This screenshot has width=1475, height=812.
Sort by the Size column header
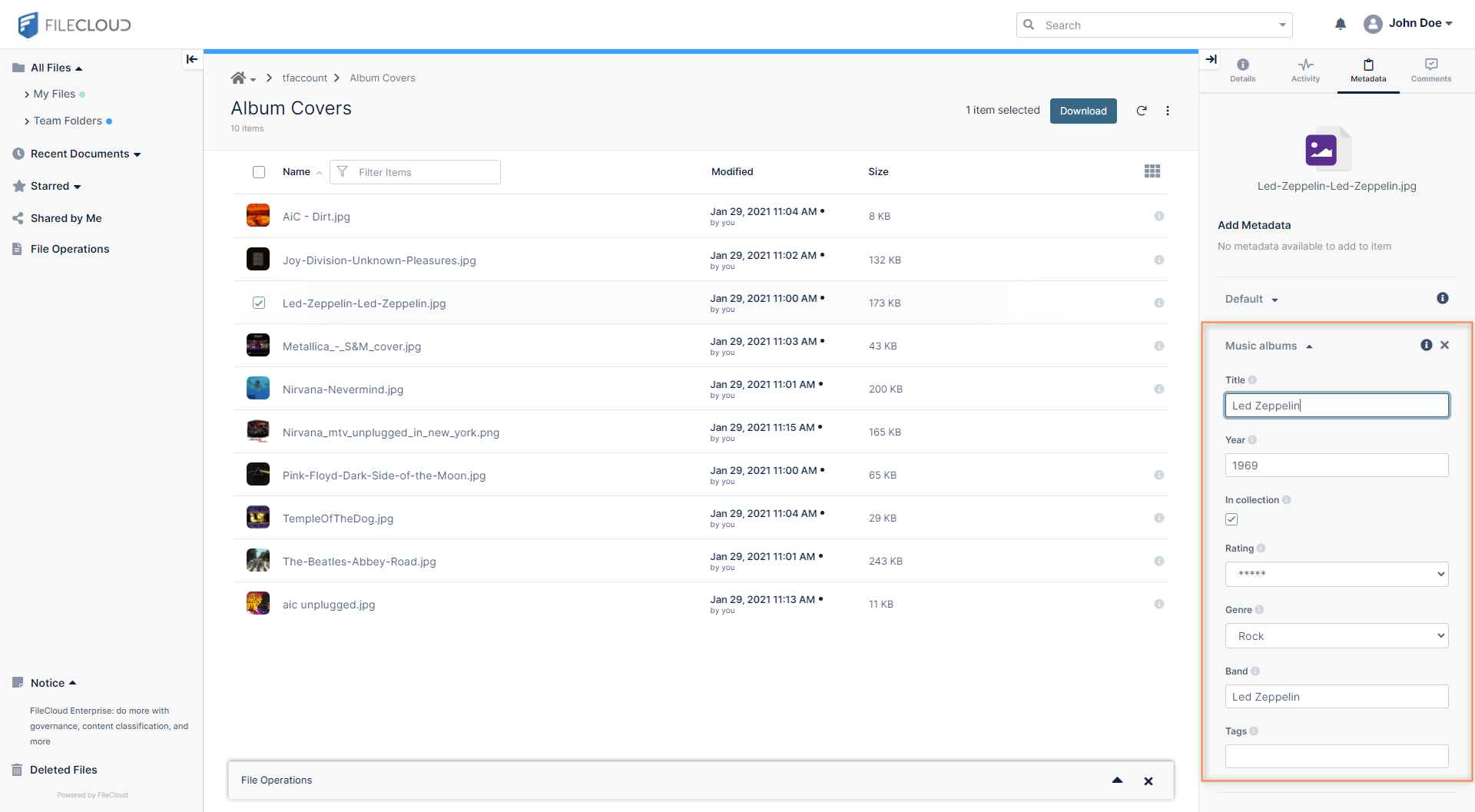878,171
